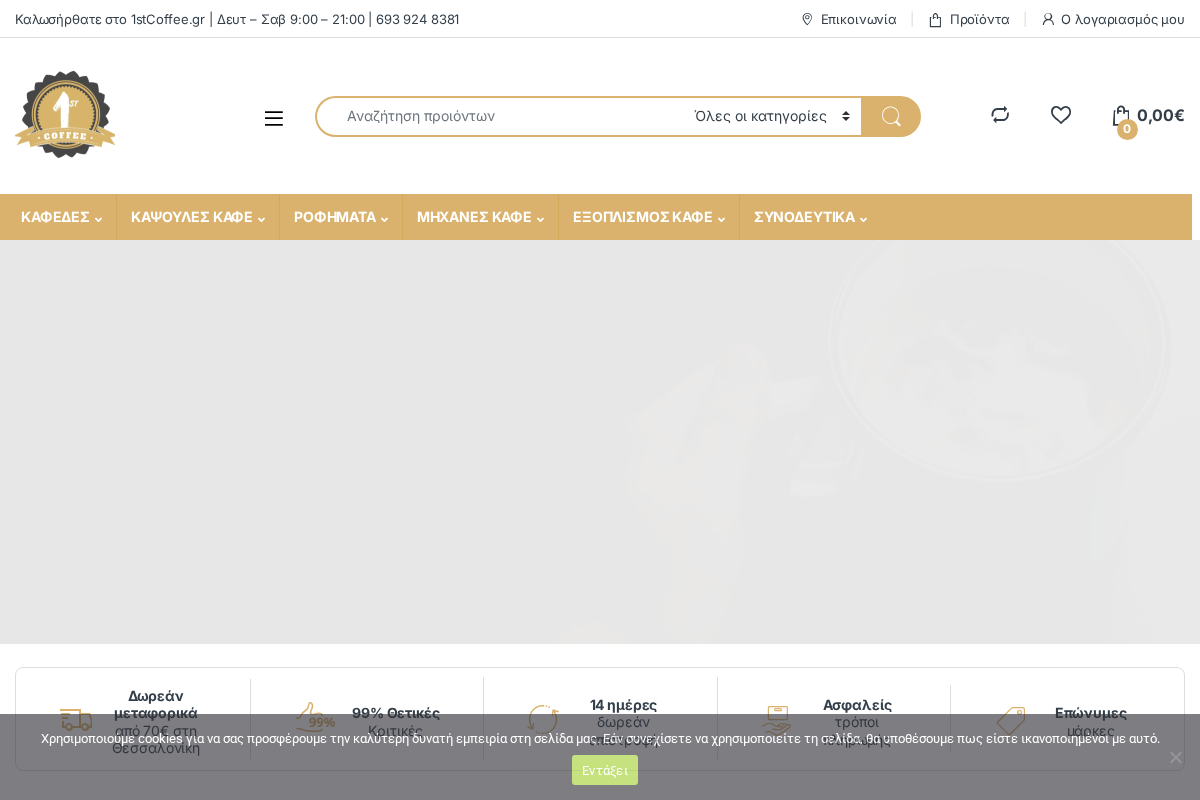Click the 14-day return arrows icon
This screenshot has height=800, width=1200.
543,719
